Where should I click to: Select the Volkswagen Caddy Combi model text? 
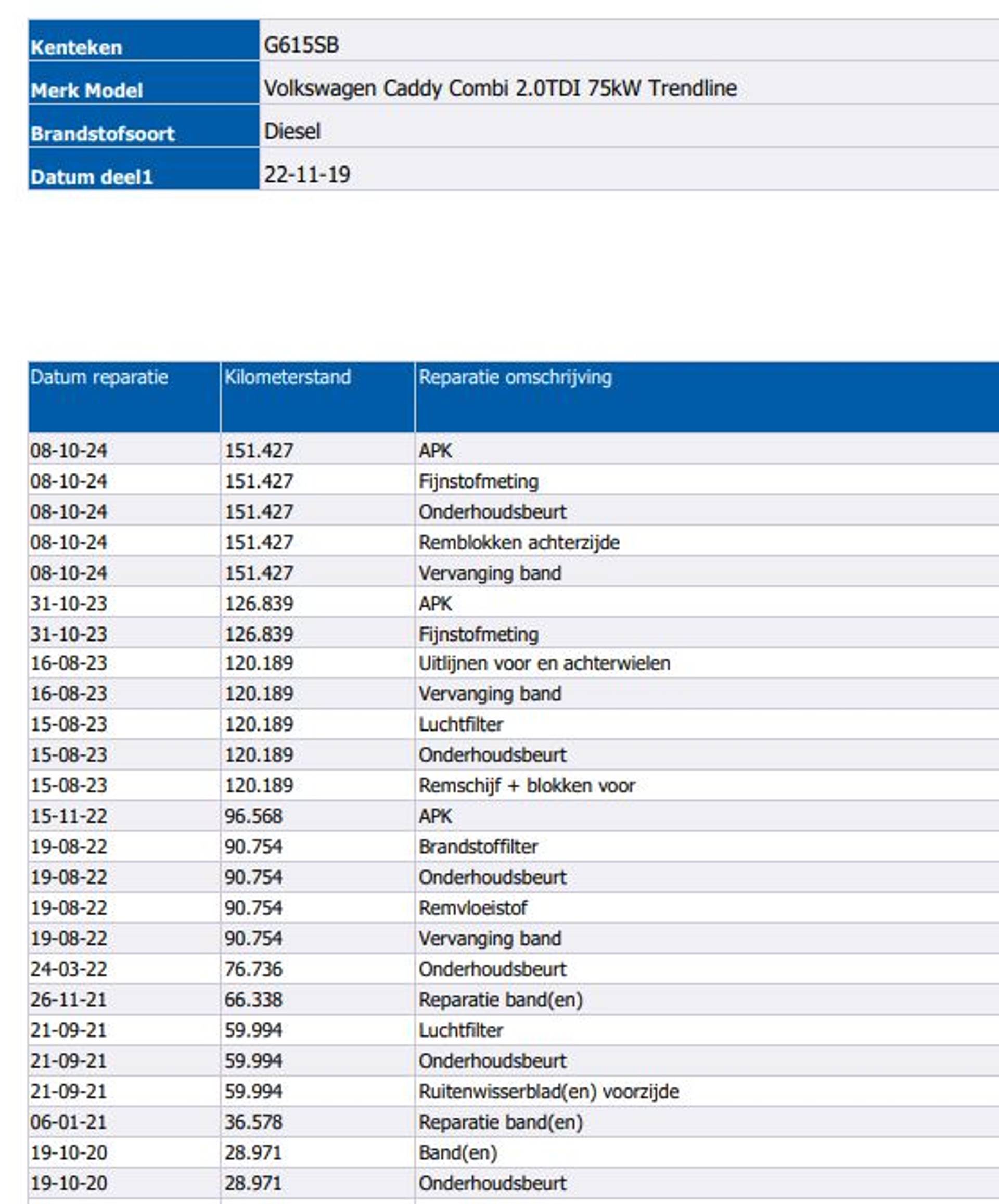click(500, 88)
